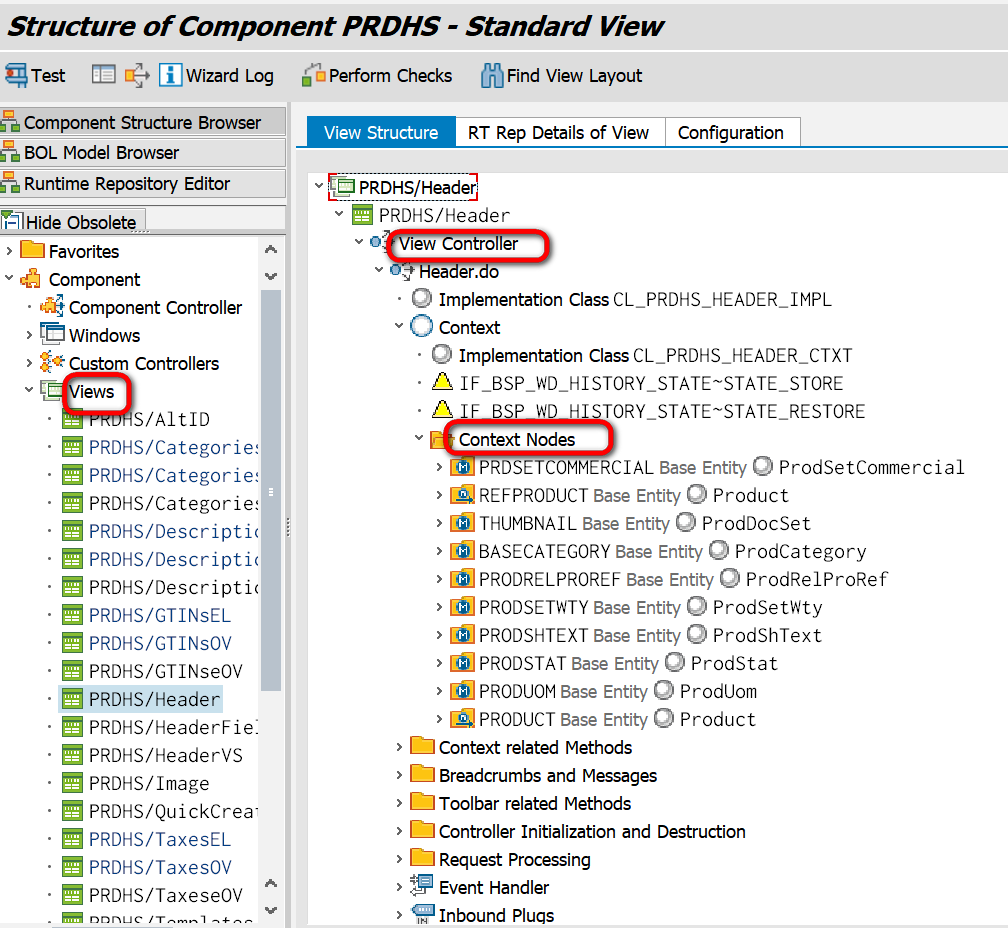Image resolution: width=1008 pixels, height=928 pixels.
Task: Expand the THUMBNAIL context node
Action: 439,523
